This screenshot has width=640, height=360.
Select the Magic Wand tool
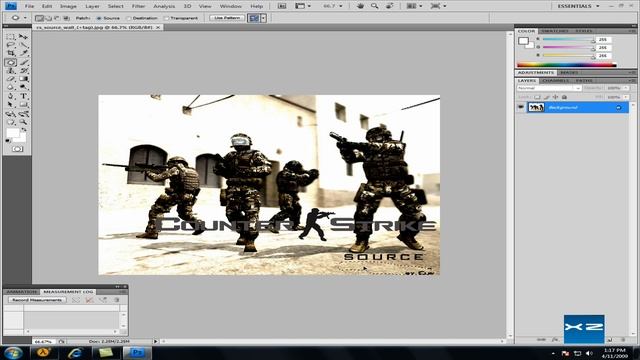pyautogui.click(x=23, y=45)
